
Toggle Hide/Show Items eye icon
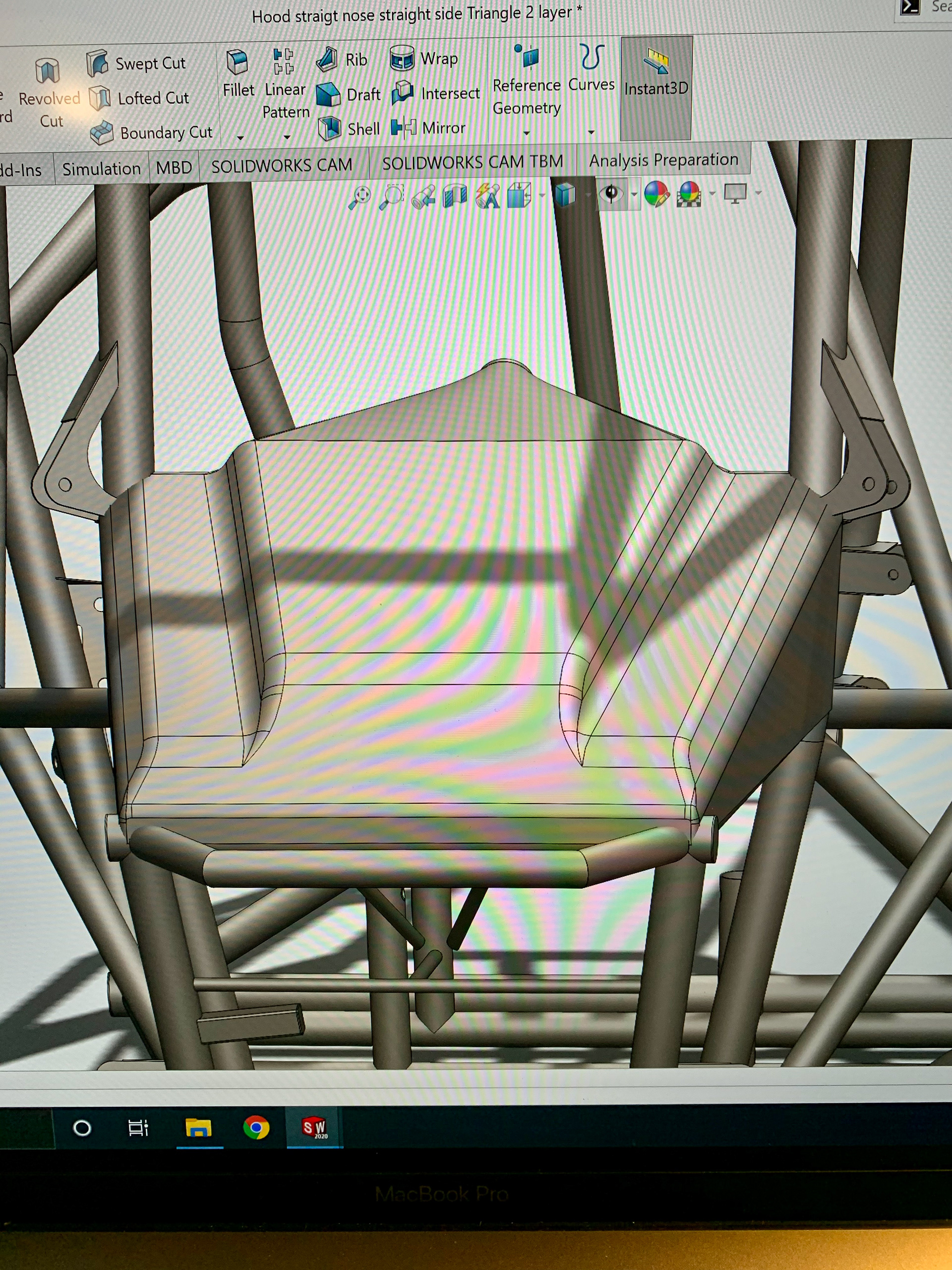[611, 194]
